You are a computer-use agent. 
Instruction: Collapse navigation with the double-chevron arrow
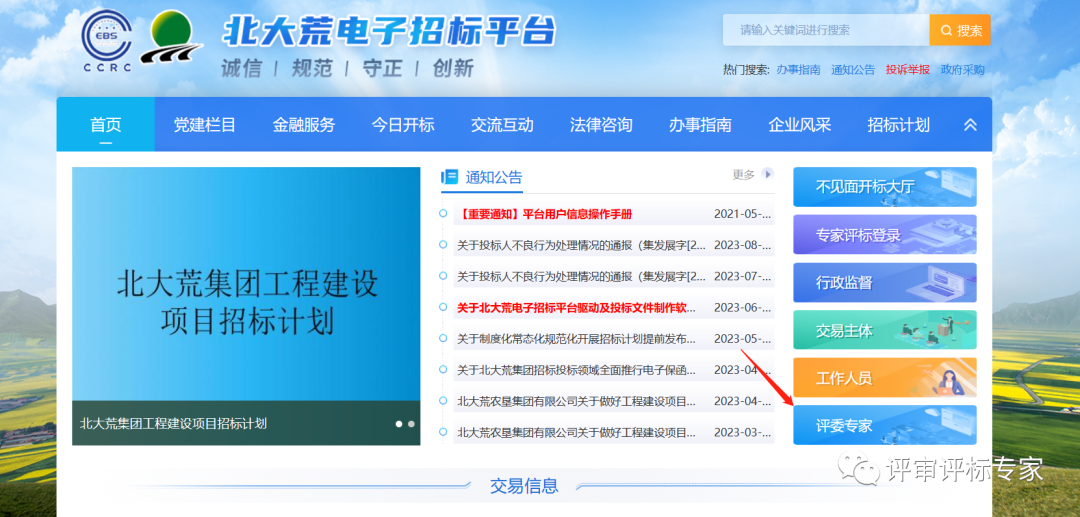(970, 125)
